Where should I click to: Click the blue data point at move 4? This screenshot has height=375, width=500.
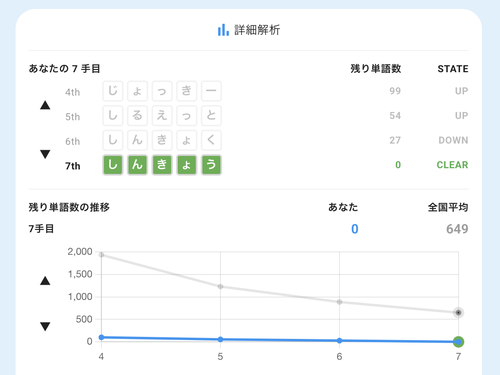pyautogui.click(x=101, y=337)
